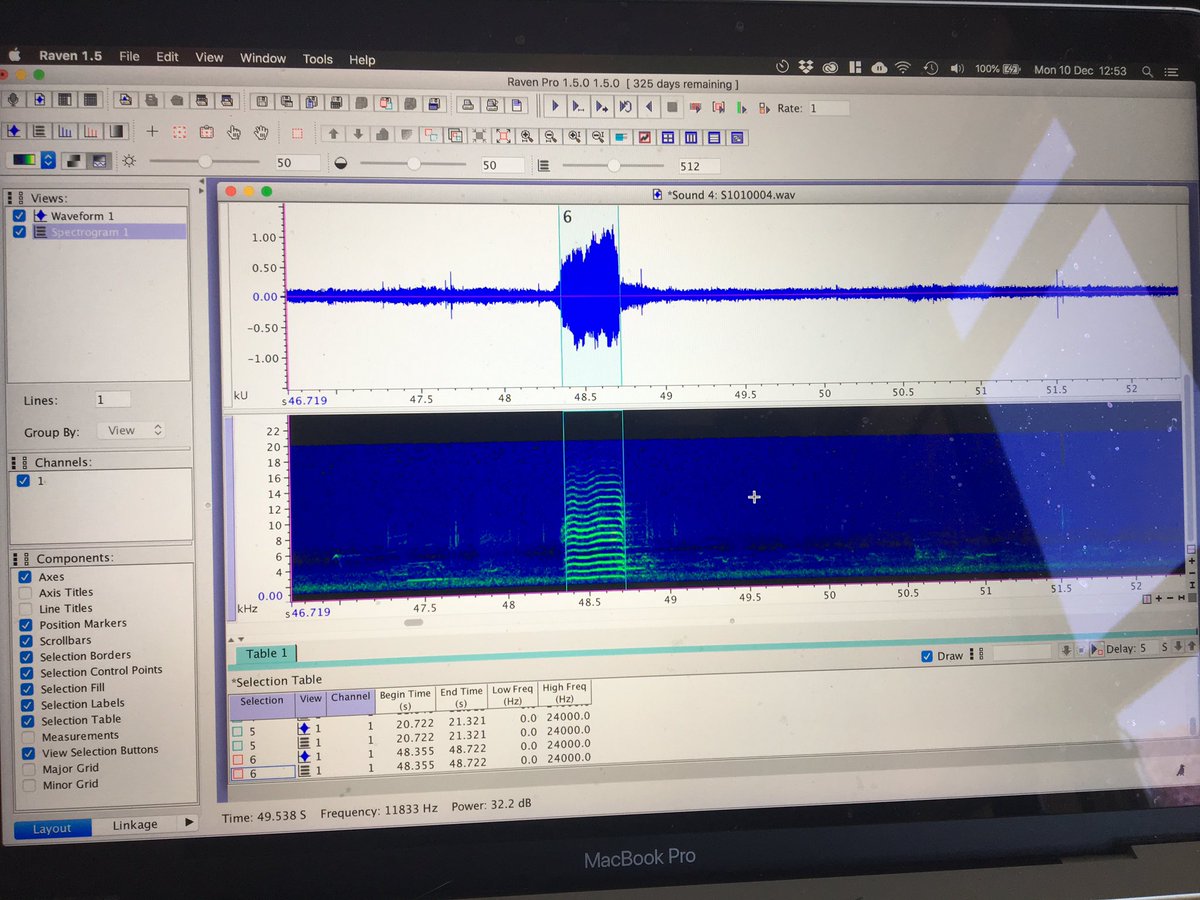Open the View menu
1200x900 pixels.
(x=209, y=58)
